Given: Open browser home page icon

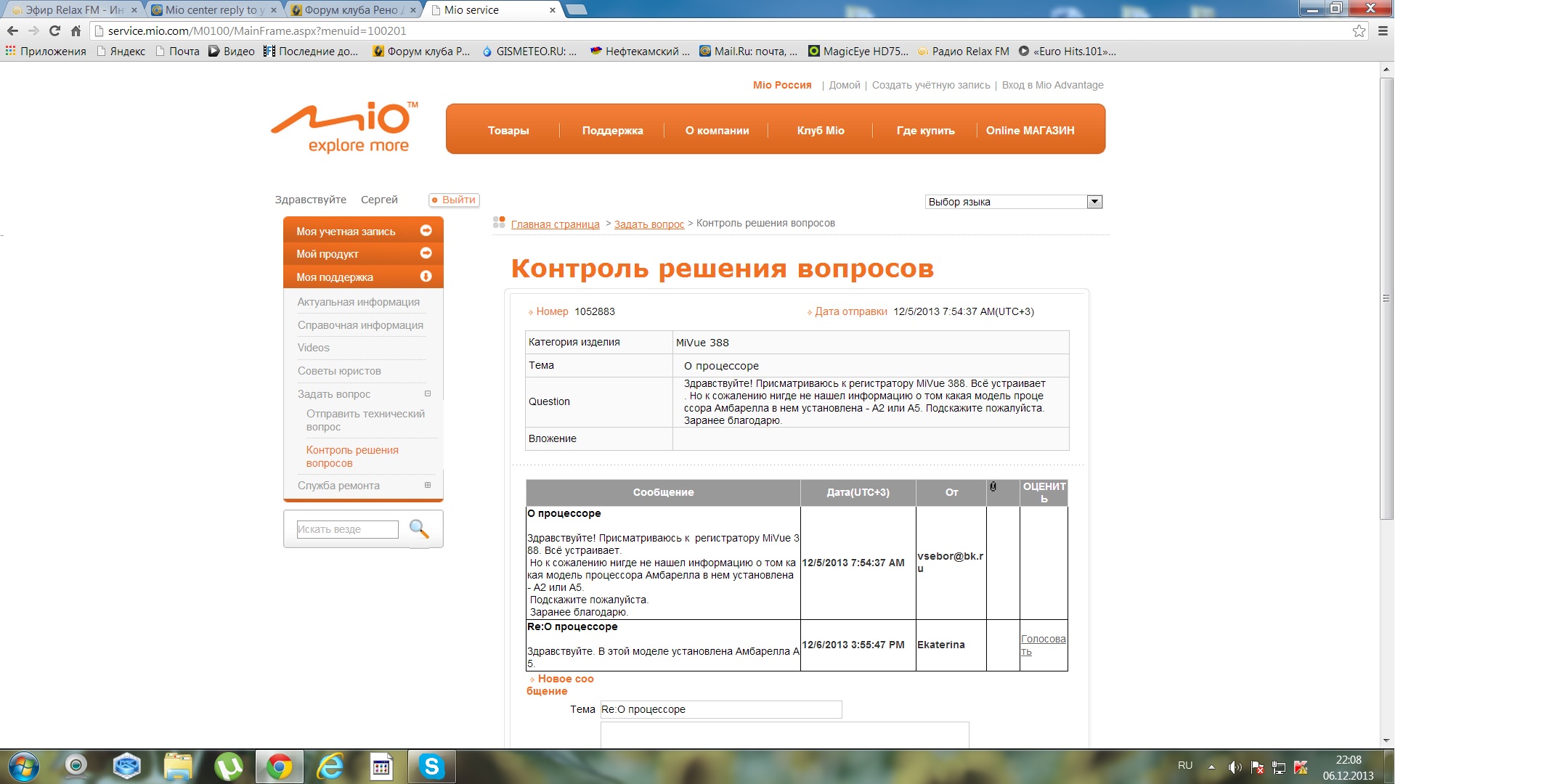Looking at the screenshot, I should pos(76,30).
